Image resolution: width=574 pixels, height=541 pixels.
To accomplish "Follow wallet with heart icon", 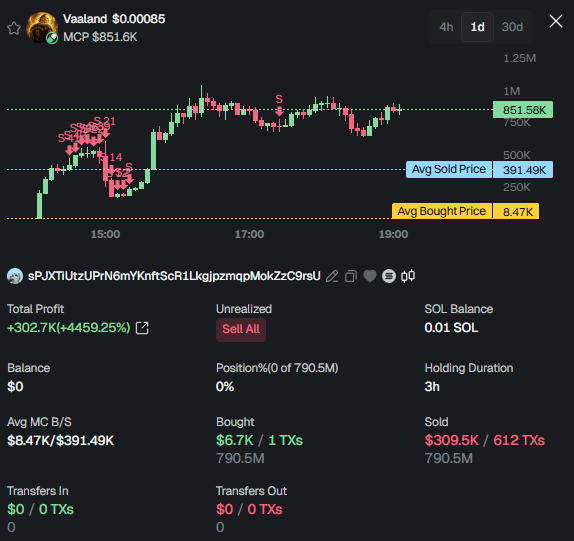I will (370, 276).
